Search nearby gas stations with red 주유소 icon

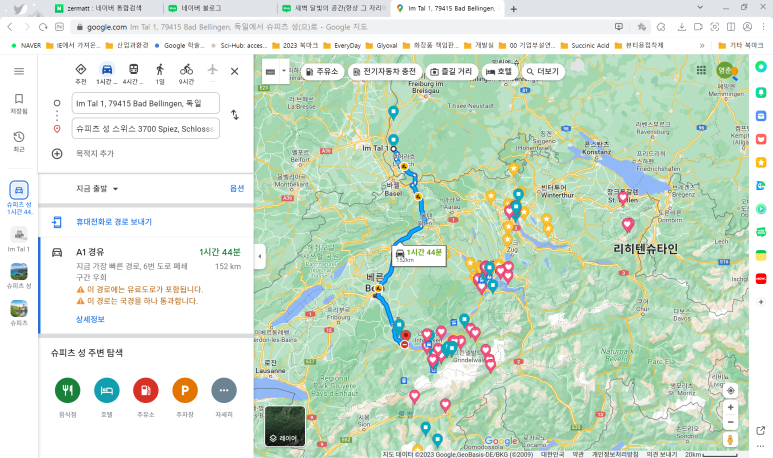coord(146,390)
